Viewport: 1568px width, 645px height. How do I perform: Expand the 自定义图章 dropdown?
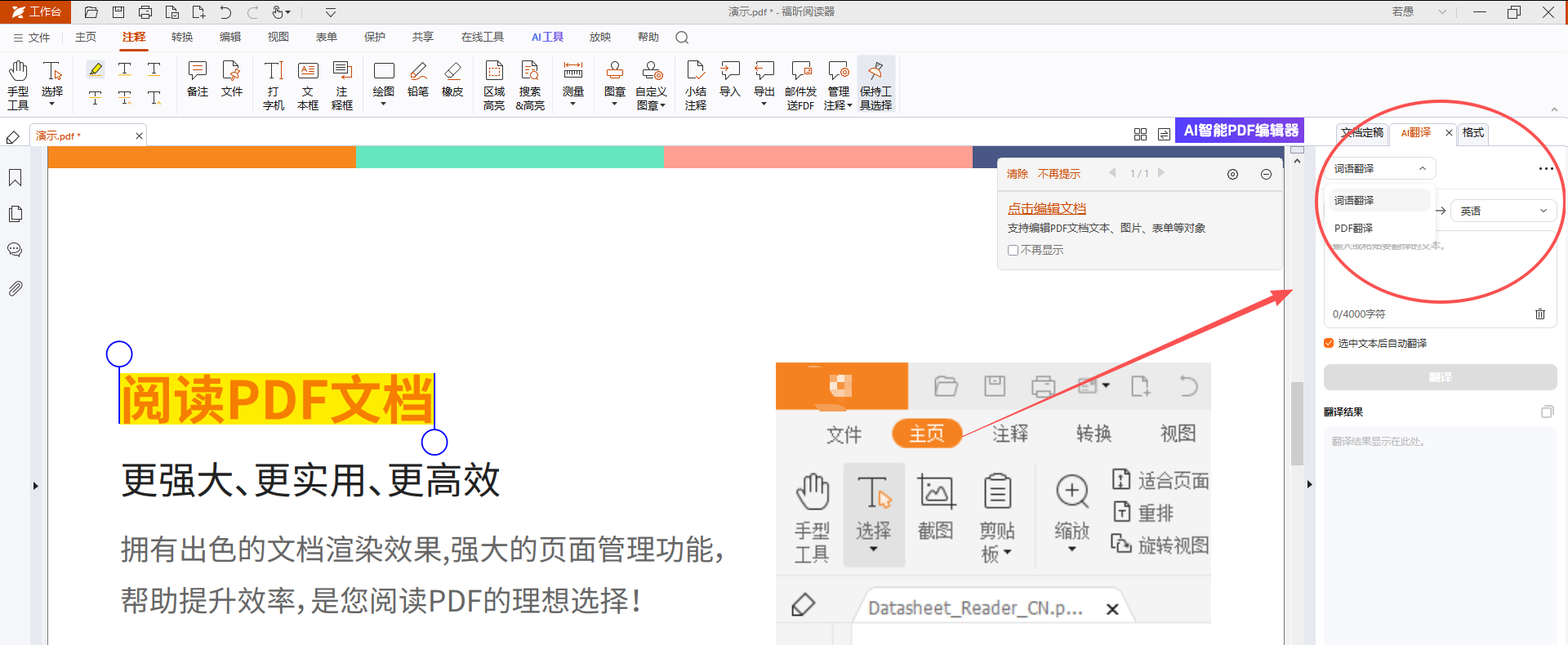(x=662, y=105)
